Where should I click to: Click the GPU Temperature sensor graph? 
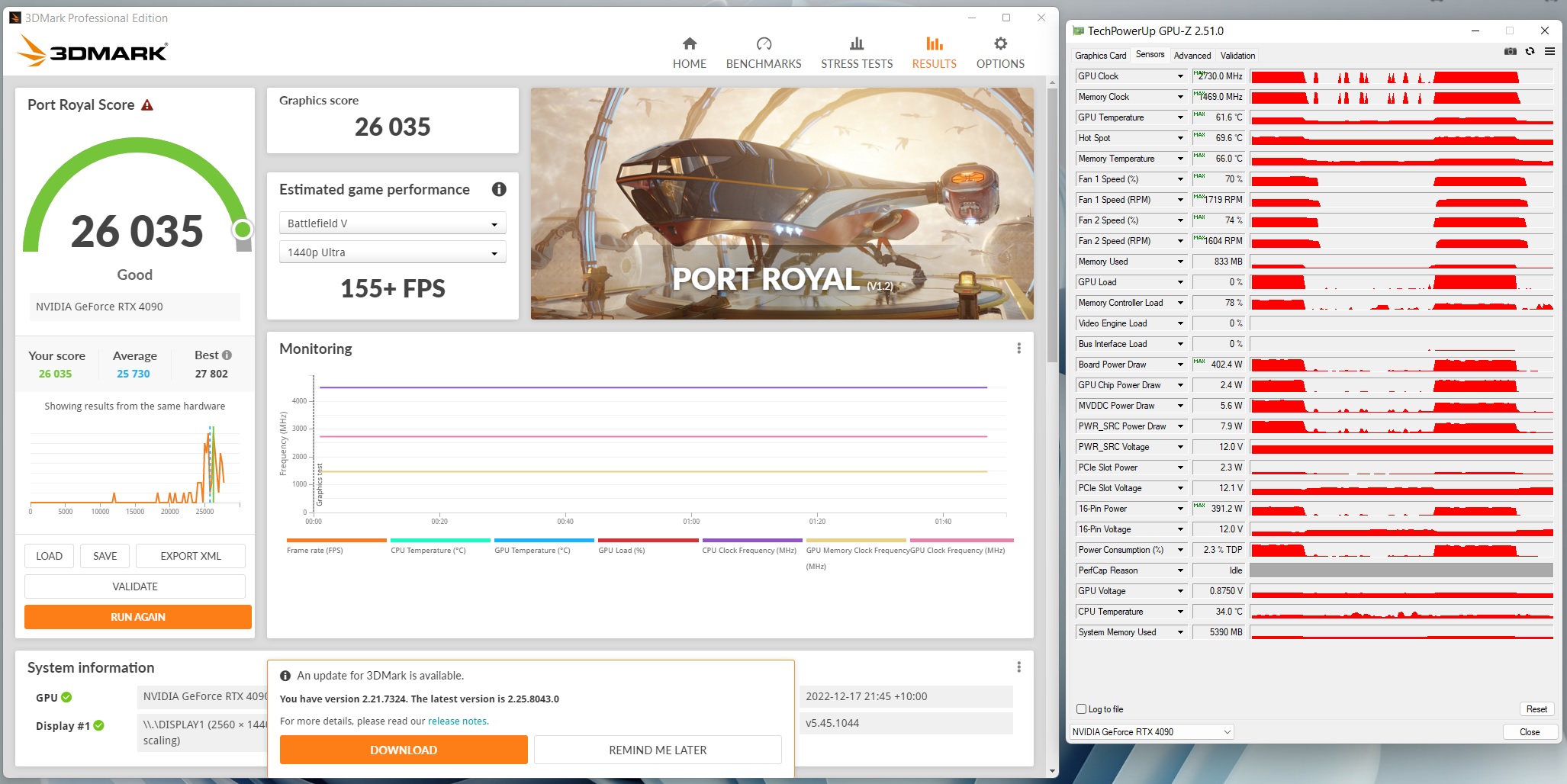1401,117
